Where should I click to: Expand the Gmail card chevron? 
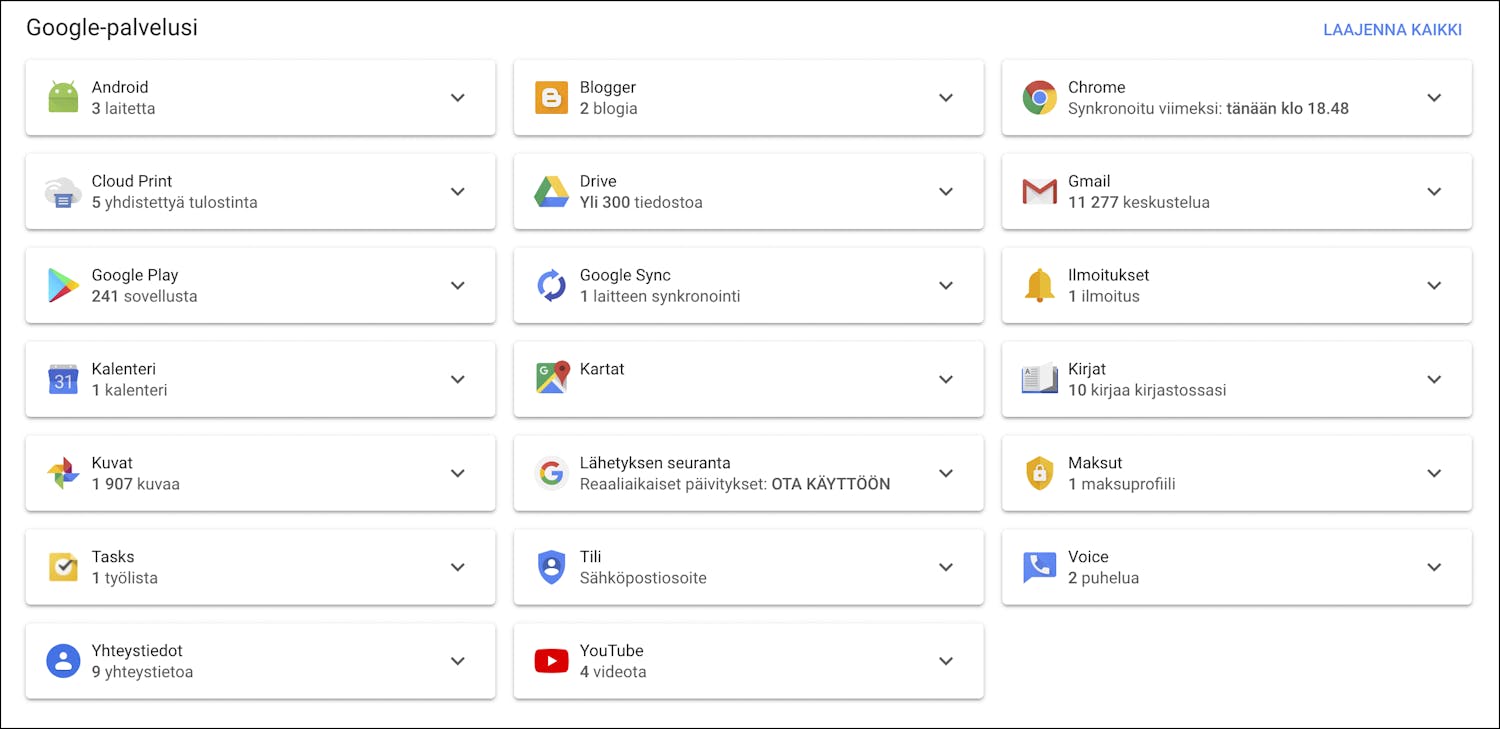1434,192
